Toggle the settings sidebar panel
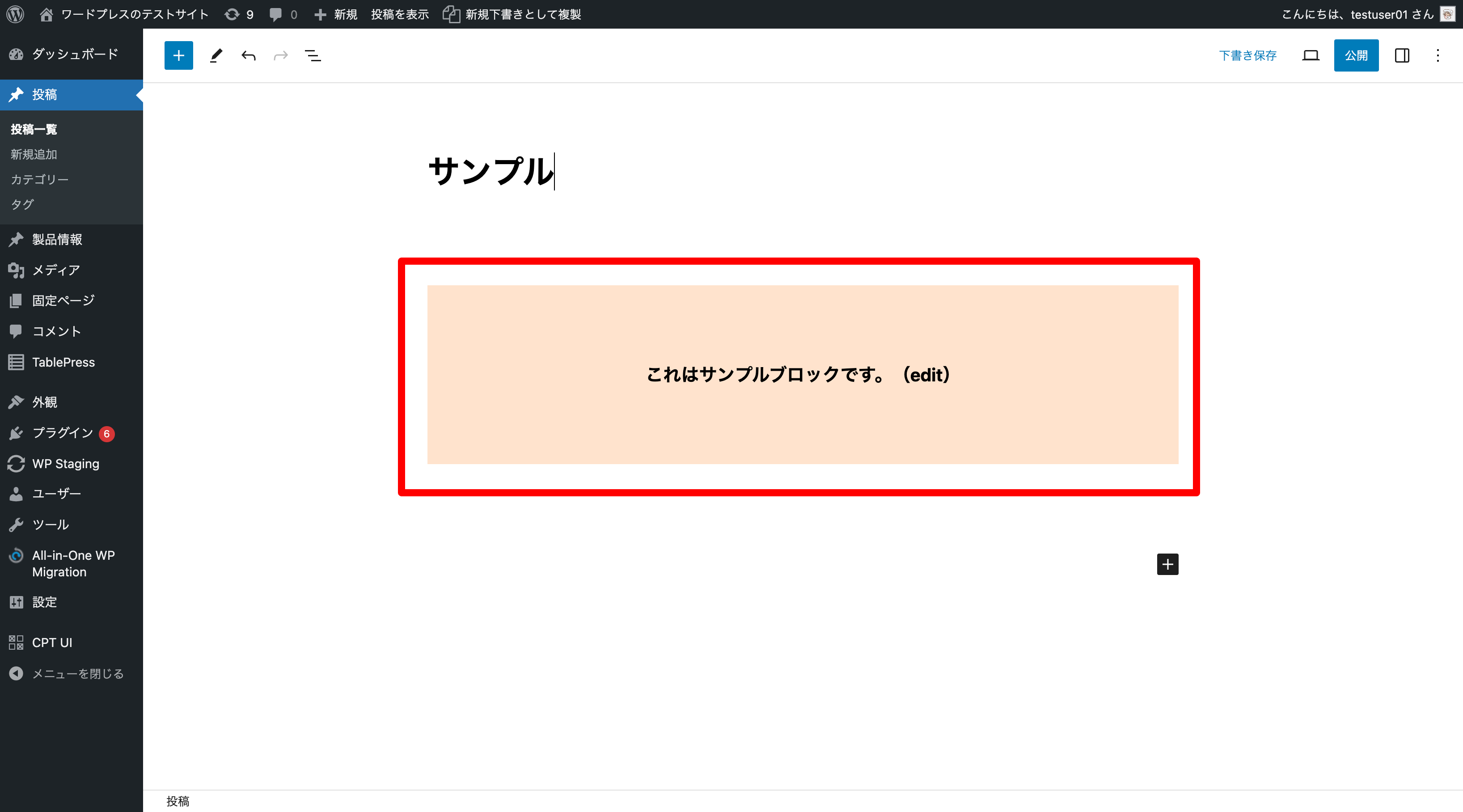This screenshot has height=812, width=1463. 1402,55
